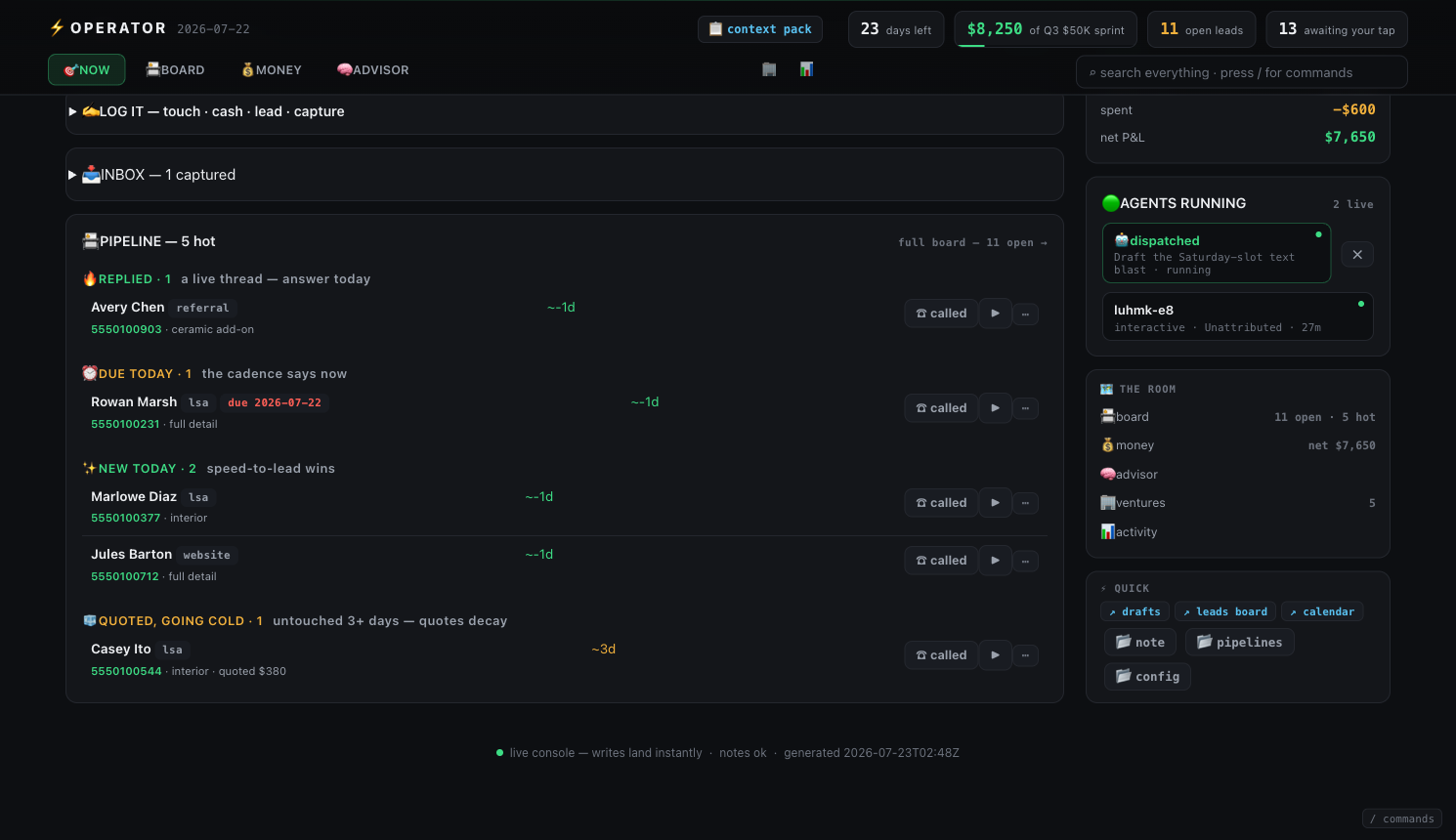The height and width of the screenshot is (840, 1456).
Task: Click phone number 5550100231
Action: click(125, 424)
